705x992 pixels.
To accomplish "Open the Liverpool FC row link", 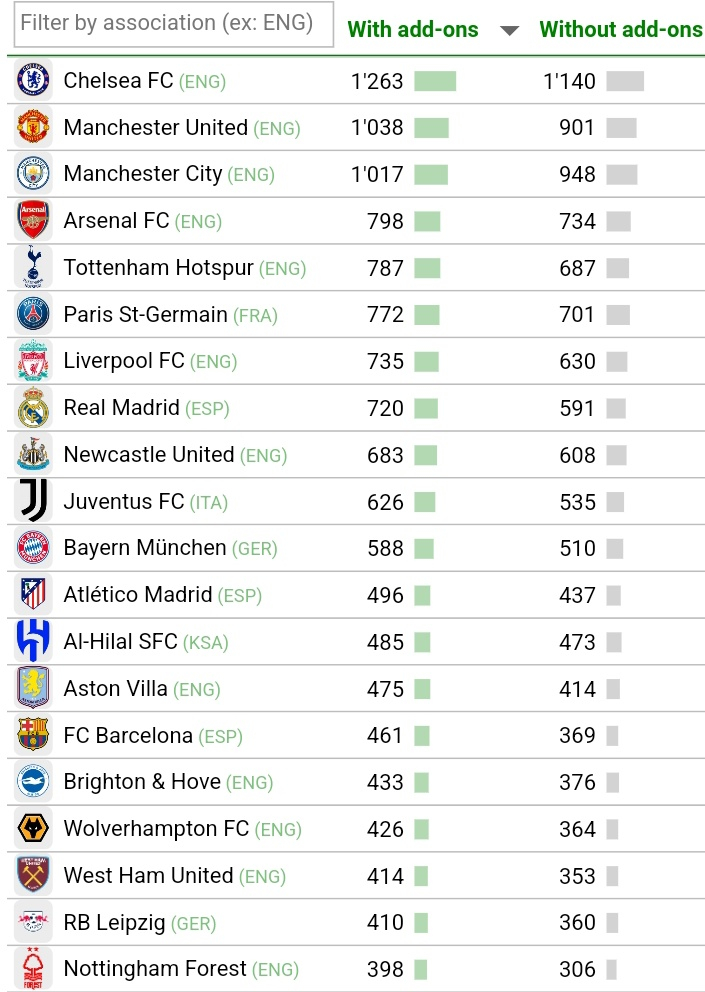I will 356,361.
